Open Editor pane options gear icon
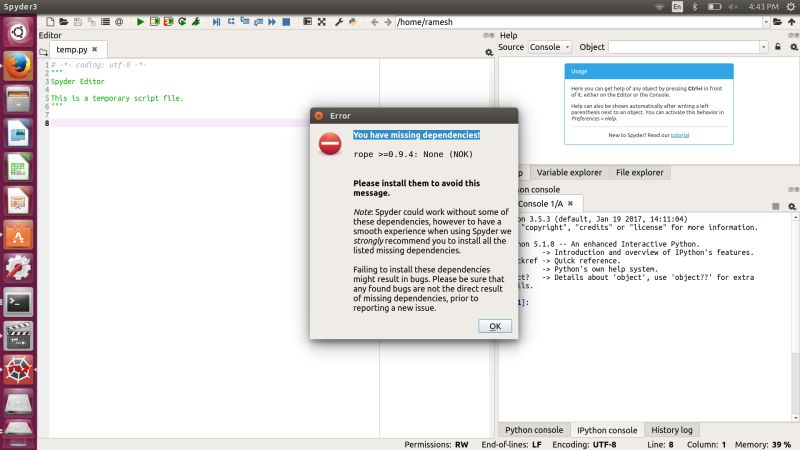This screenshot has width=800, height=450. click(489, 52)
